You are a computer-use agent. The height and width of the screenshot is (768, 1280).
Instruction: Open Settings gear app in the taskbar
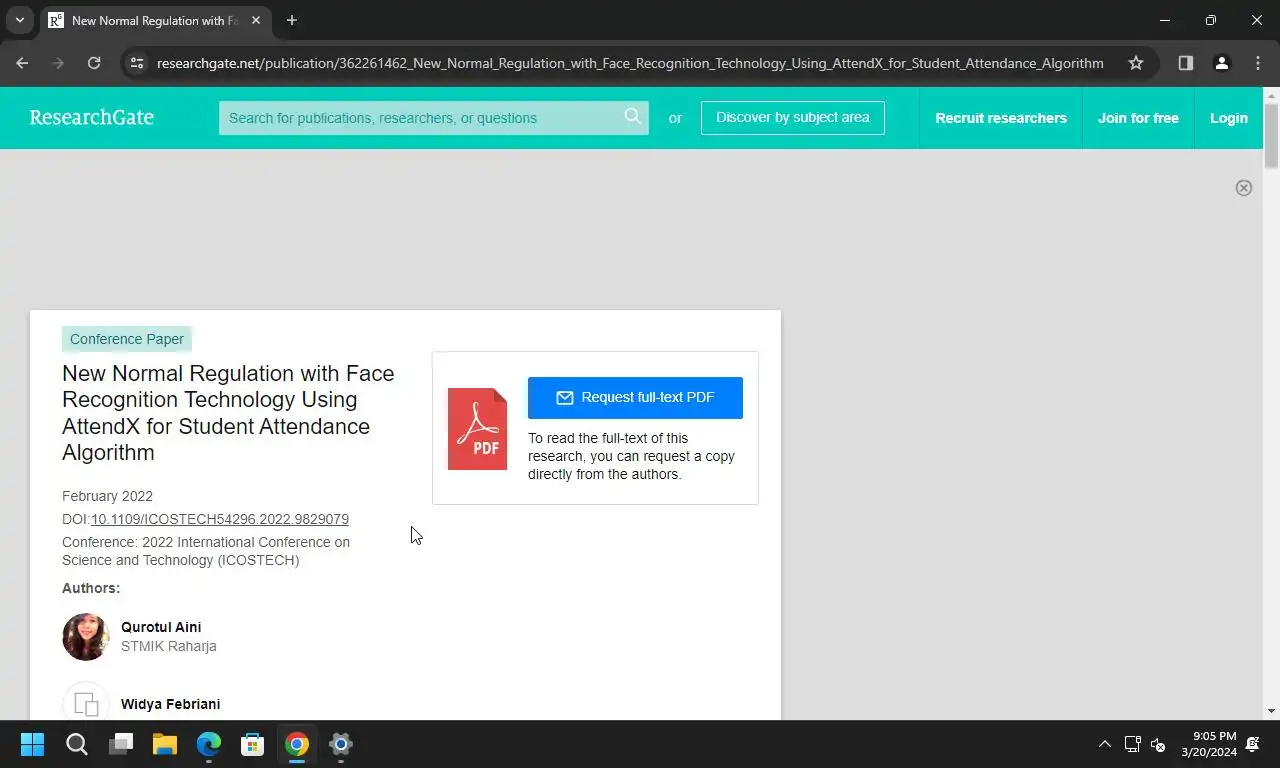(x=341, y=744)
